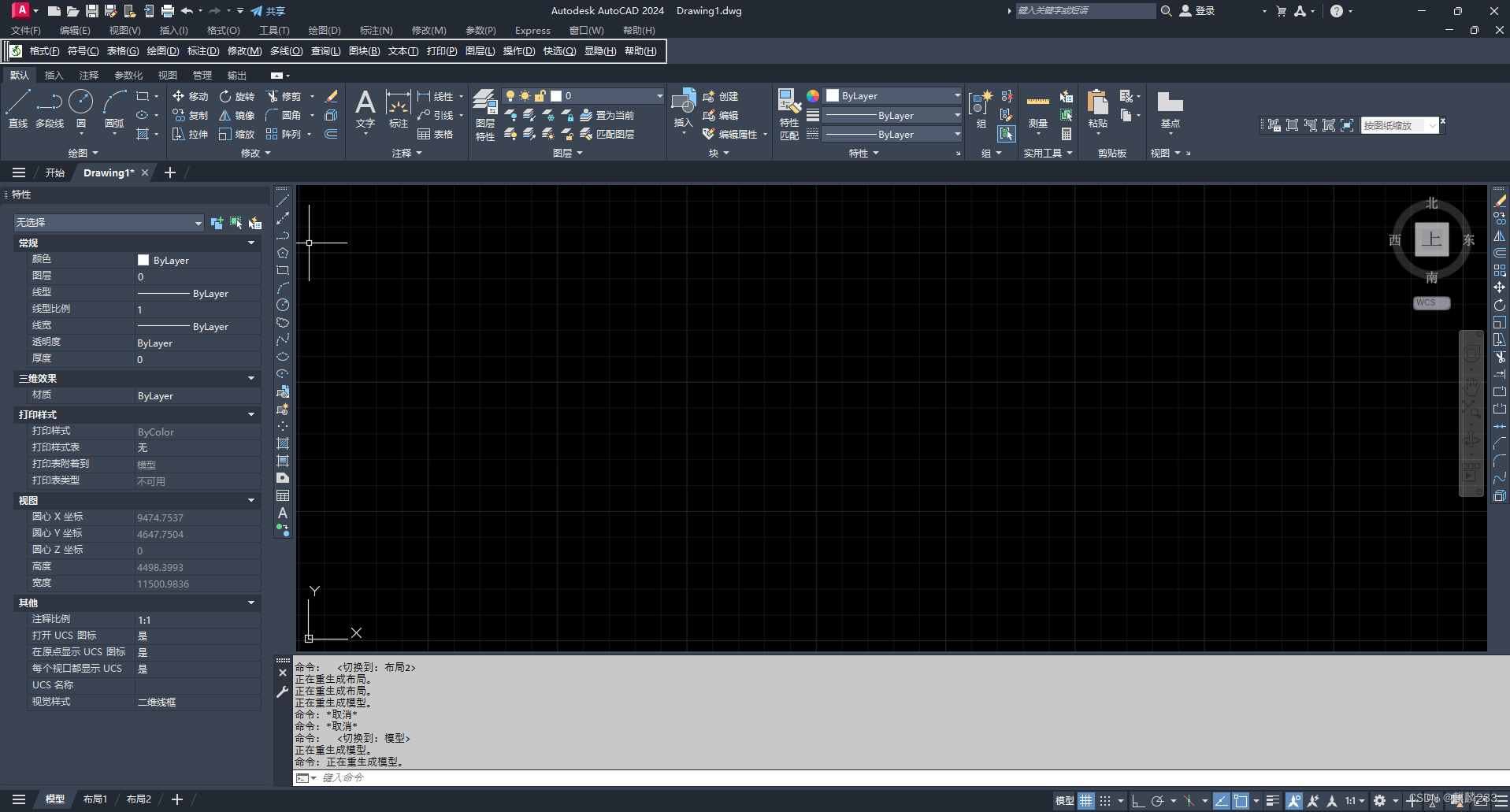Open the 标注(N) menu

tap(376, 30)
